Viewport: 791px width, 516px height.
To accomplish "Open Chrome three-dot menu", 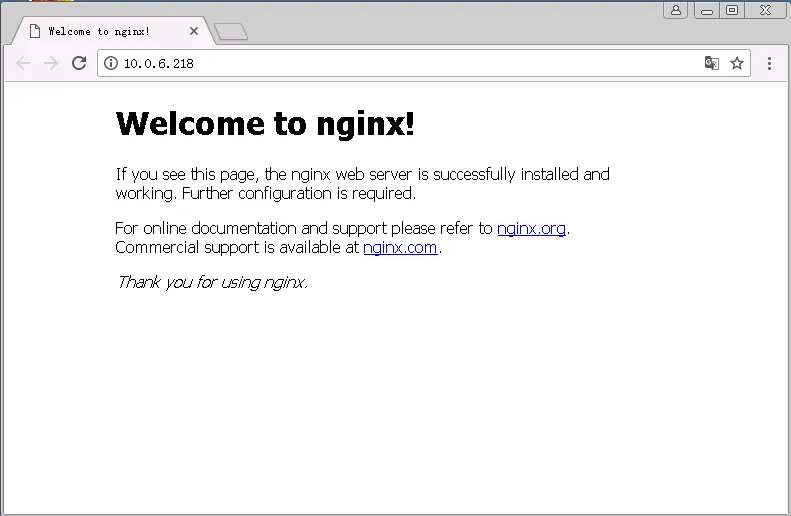I will [x=769, y=63].
